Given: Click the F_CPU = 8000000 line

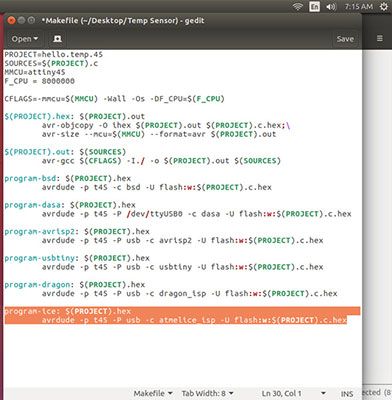Looking at the screenshot, I should 39,81.
